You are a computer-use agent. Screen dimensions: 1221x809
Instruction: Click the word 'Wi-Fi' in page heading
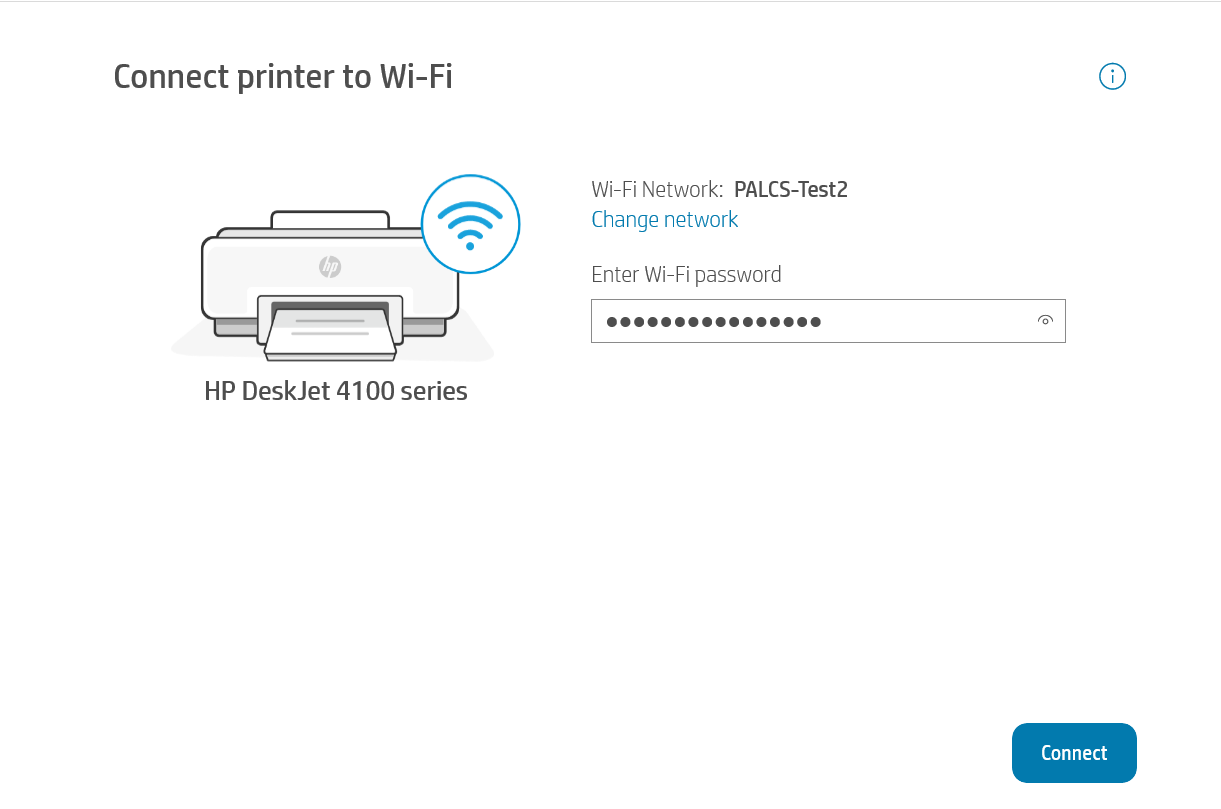point(416,76)
